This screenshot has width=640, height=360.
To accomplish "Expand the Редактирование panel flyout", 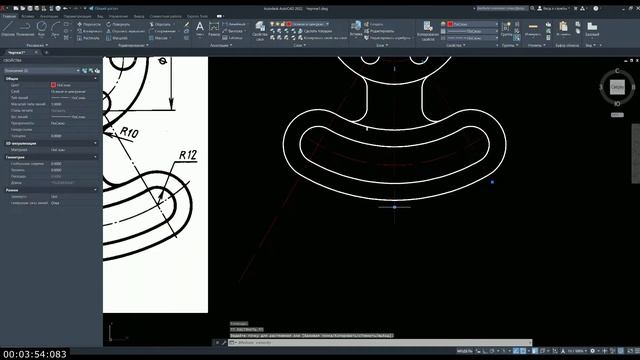I will click(x=133, y=45).
